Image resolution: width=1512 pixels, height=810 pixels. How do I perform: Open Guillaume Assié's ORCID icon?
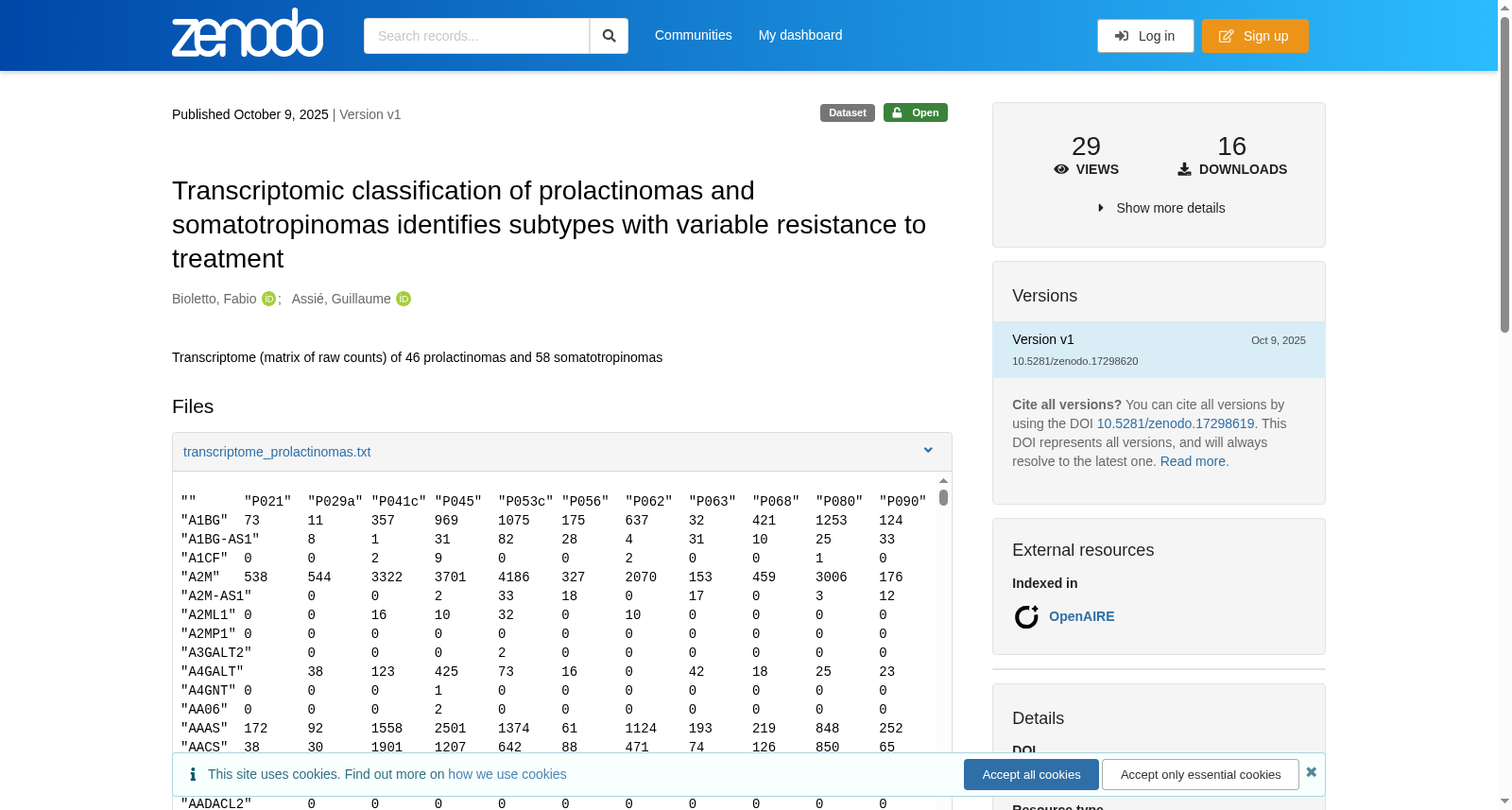404,299
